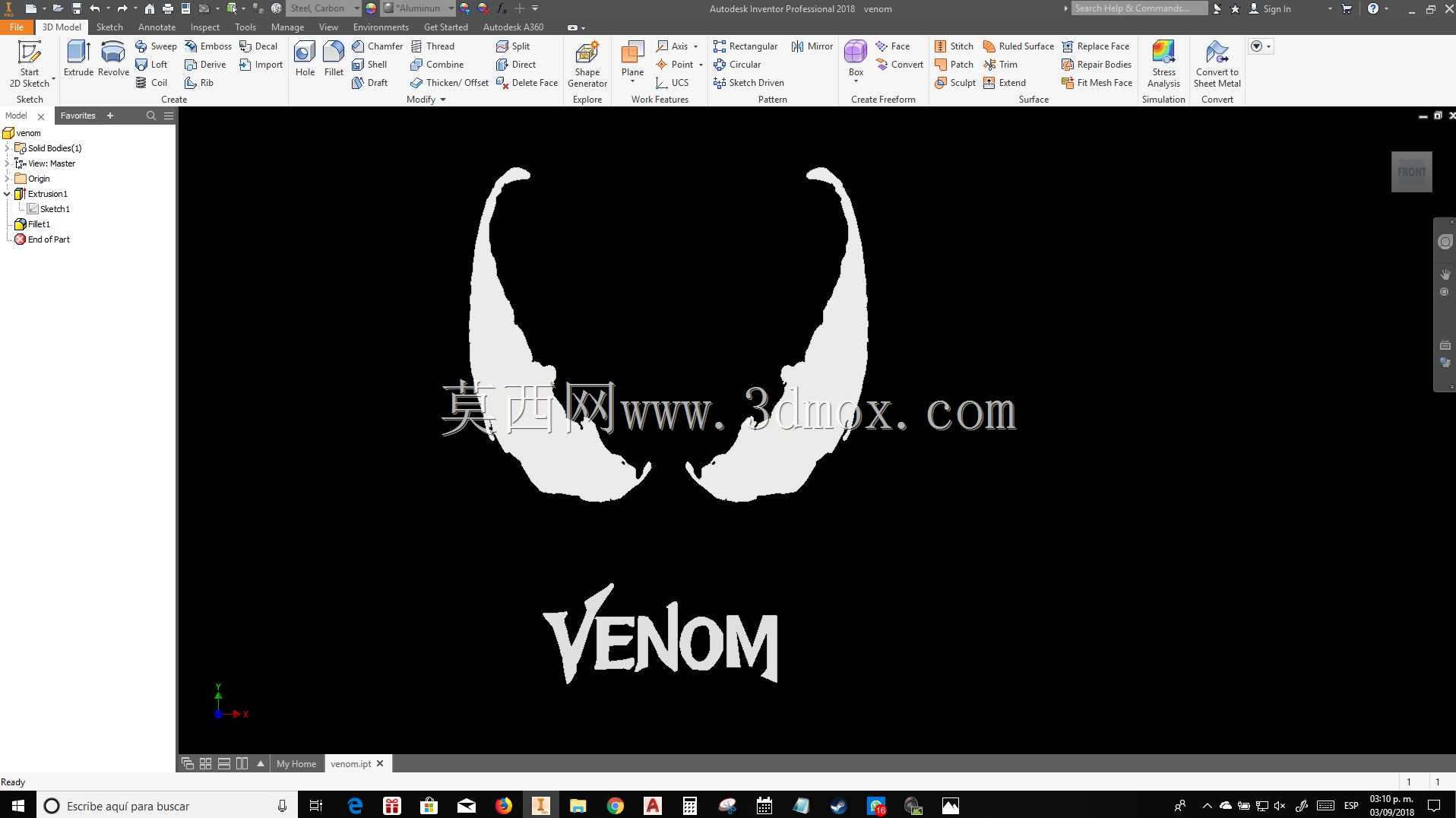Choose the Shell tool

pyautogui.click(x=369, y=65)
